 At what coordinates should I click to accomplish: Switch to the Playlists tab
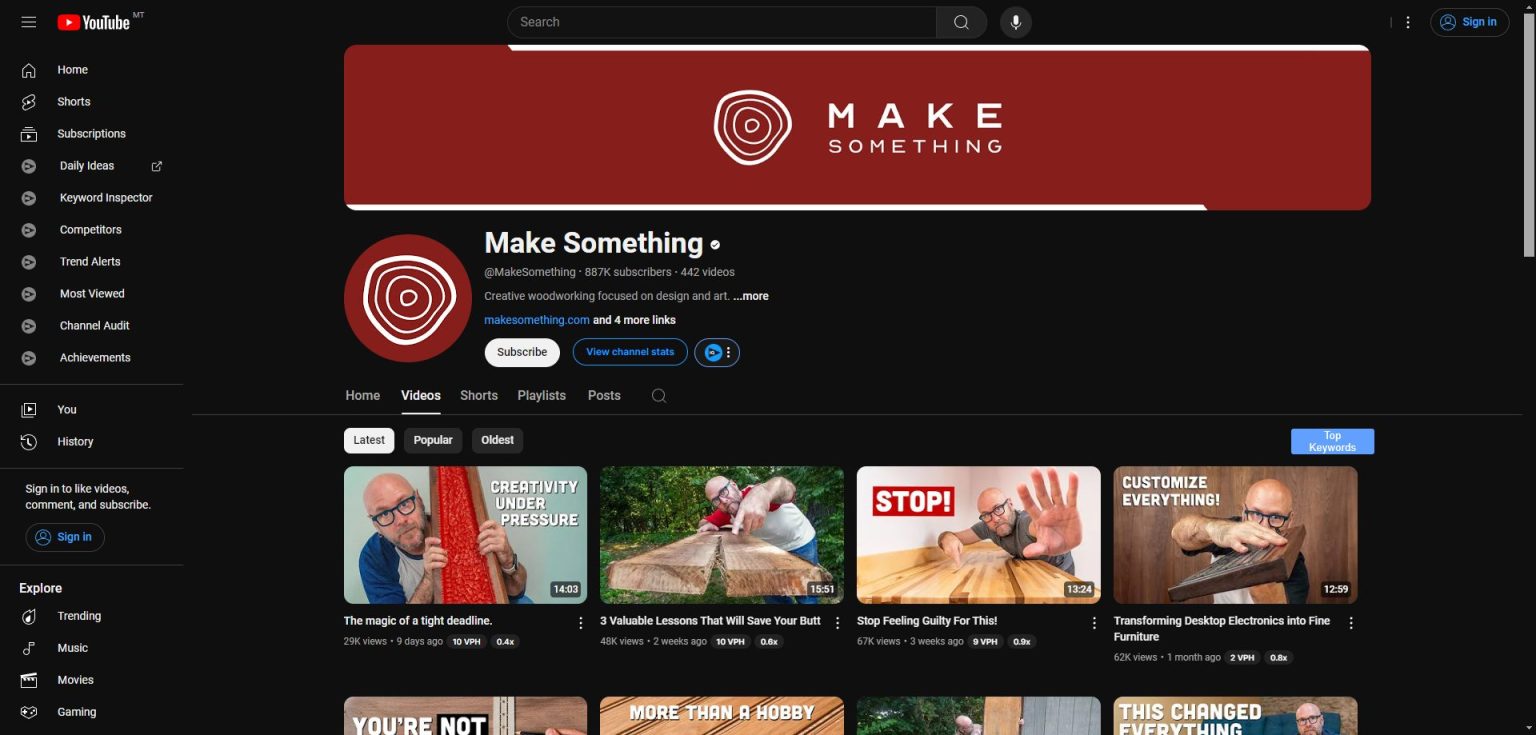coord(541,395)
